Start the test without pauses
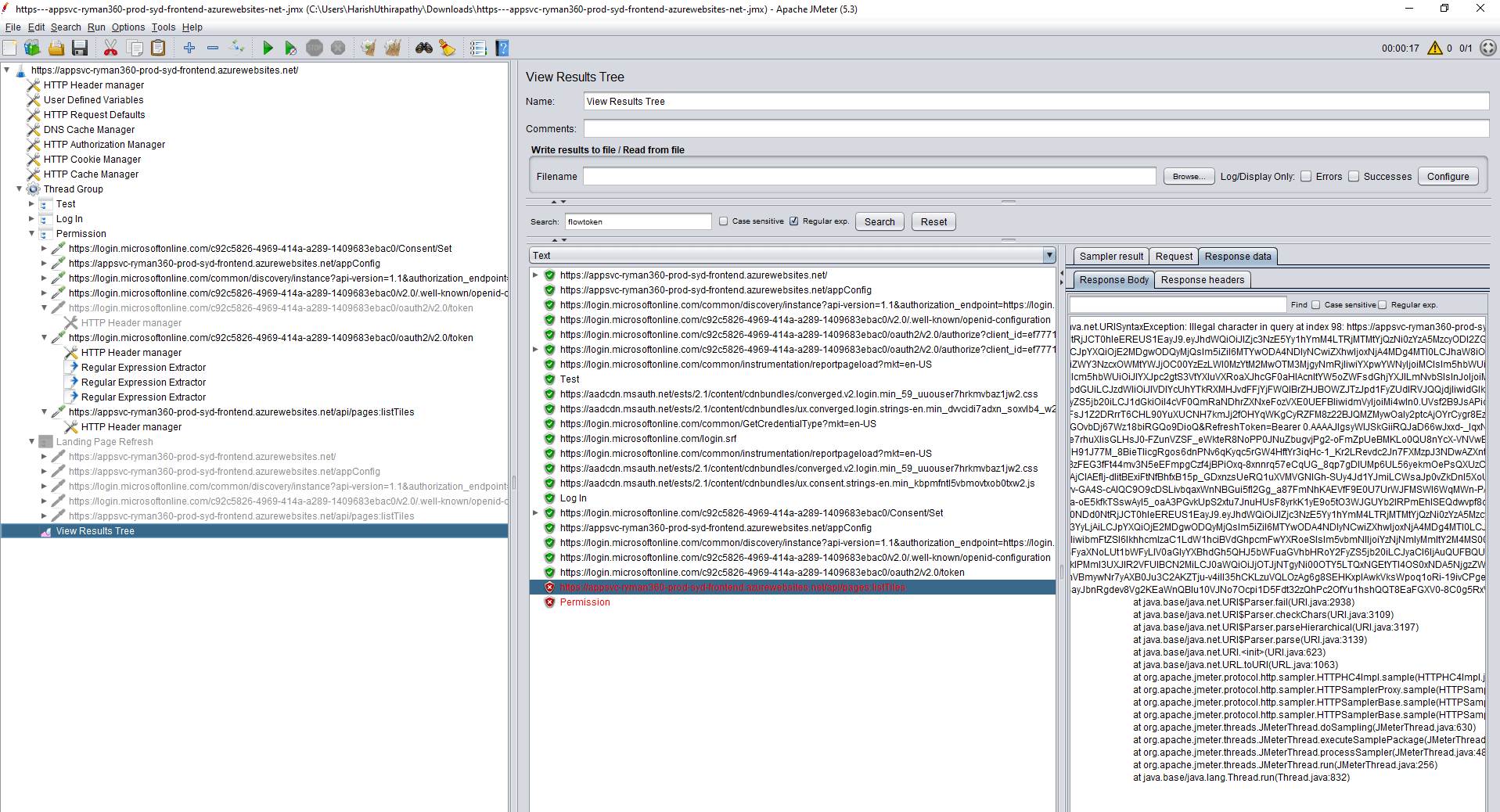The width and height of the screenshot is (1500, 812). 290,48
